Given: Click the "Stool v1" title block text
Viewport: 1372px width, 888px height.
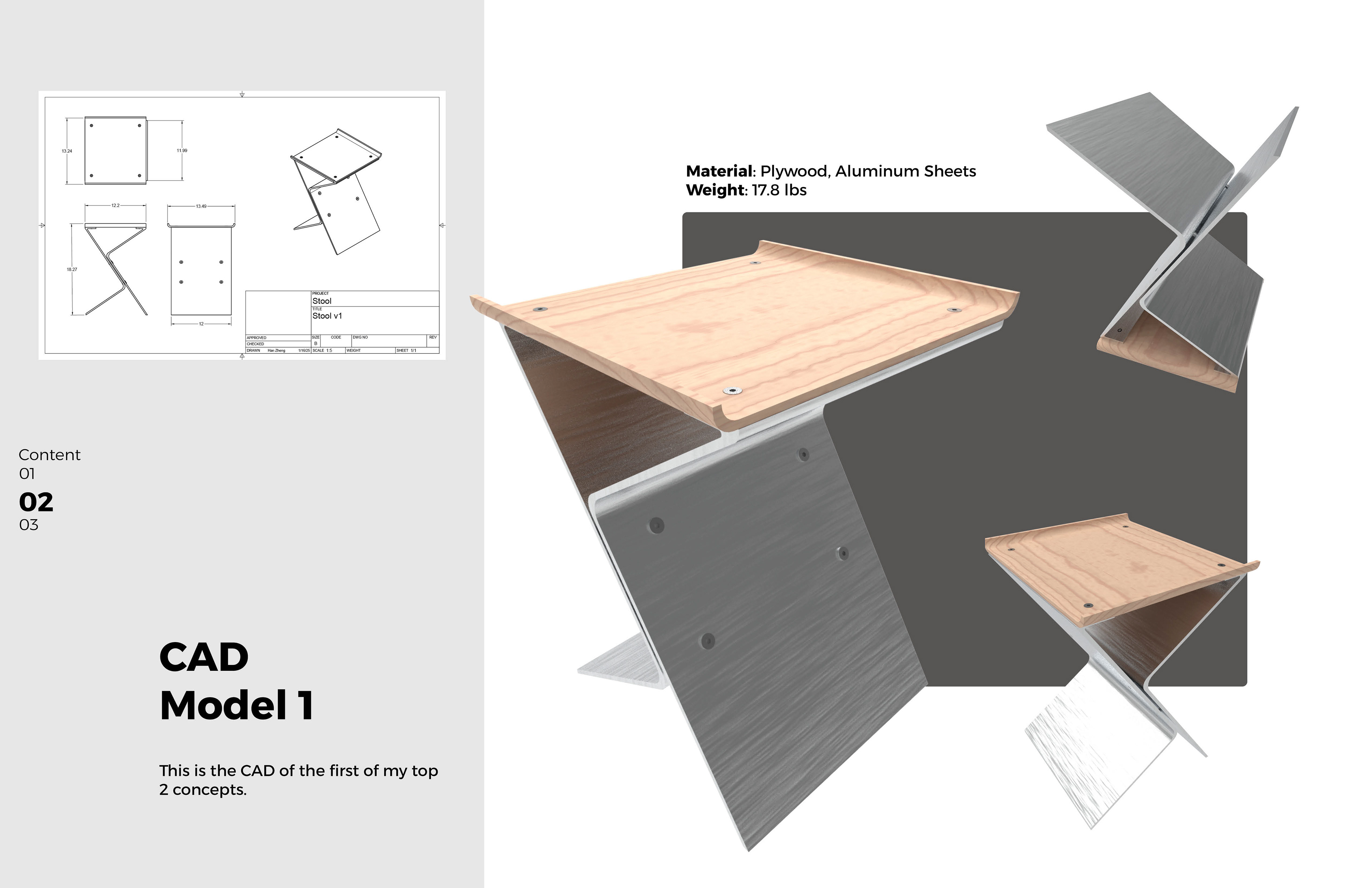Looking at the screenshot, I should [x=327, y=316].
